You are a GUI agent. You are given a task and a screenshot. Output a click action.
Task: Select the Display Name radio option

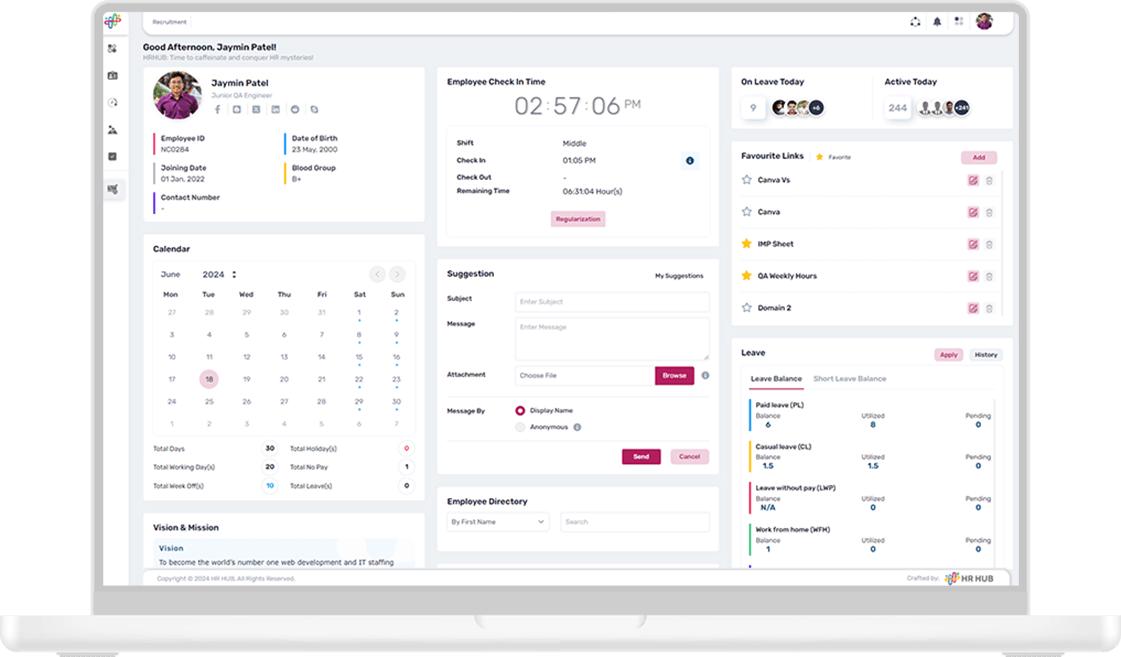[520, 411]
